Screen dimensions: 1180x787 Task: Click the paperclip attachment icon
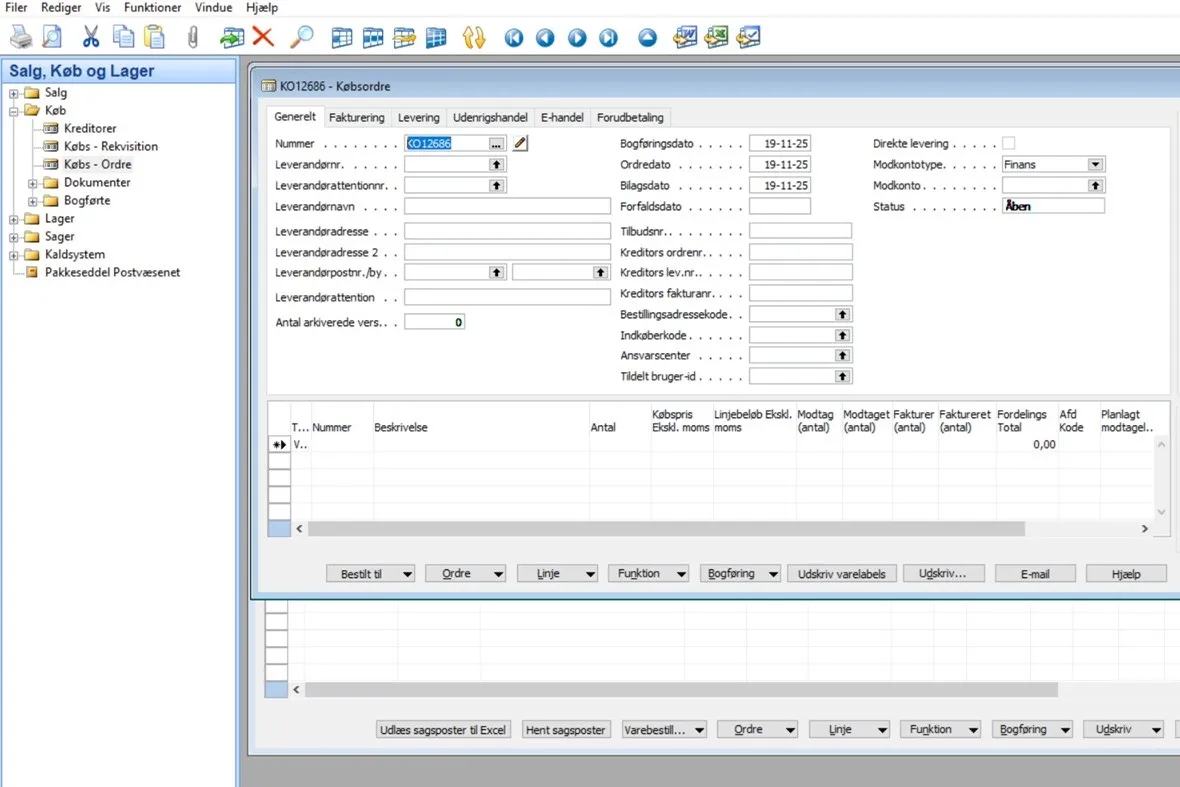193,38
